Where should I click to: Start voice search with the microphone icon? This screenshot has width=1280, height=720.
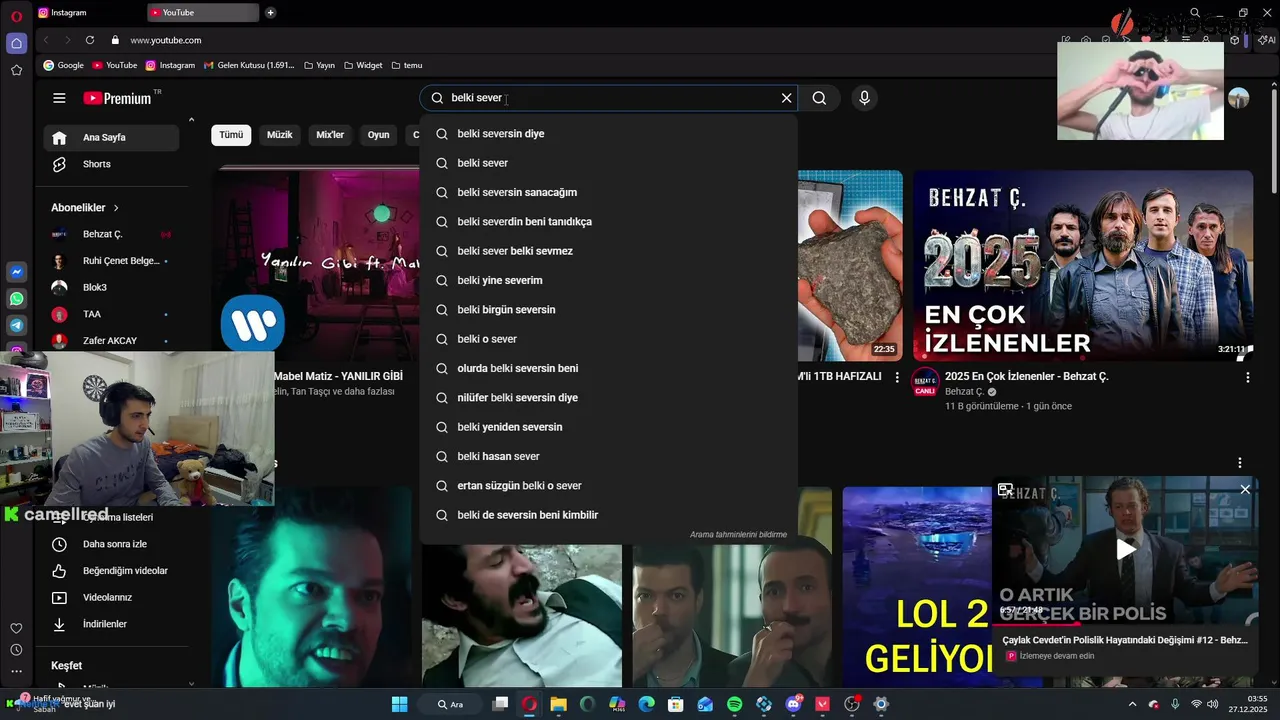(x=864, y=98)
